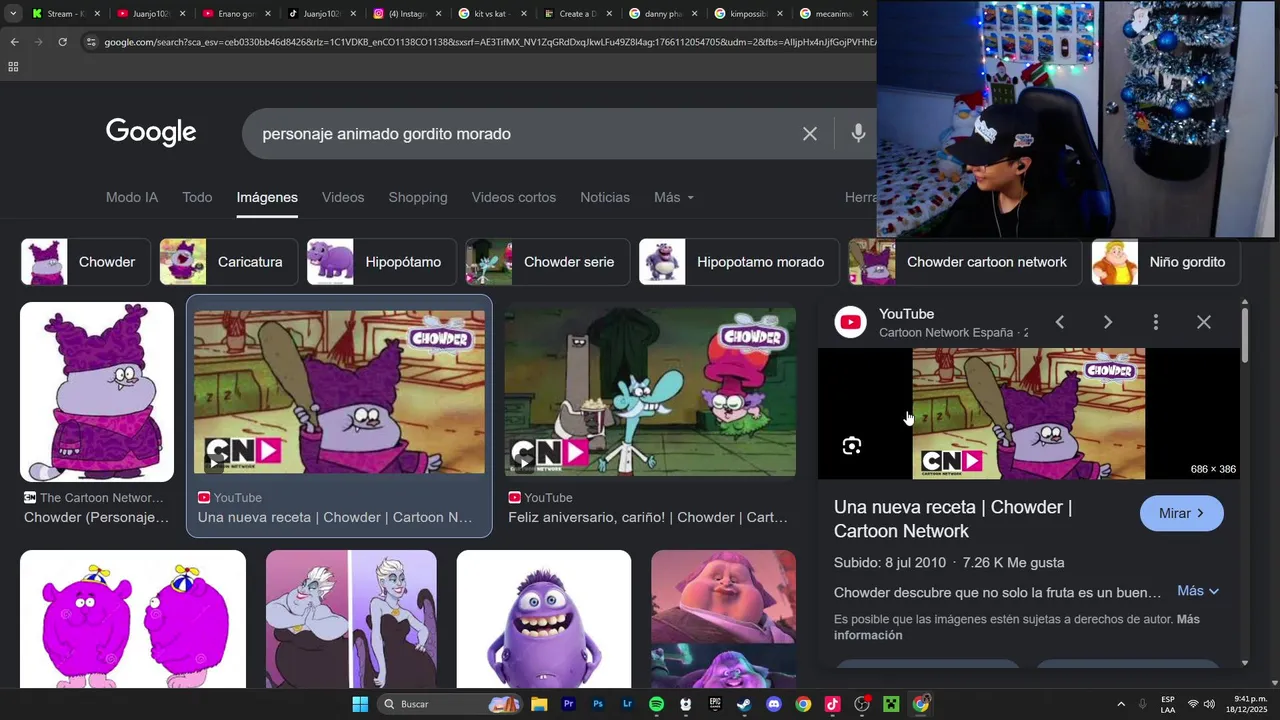This screenshot has width=1280, height=720.
Task: Expand description with the Más chevron
Action: click(1198, 591)
